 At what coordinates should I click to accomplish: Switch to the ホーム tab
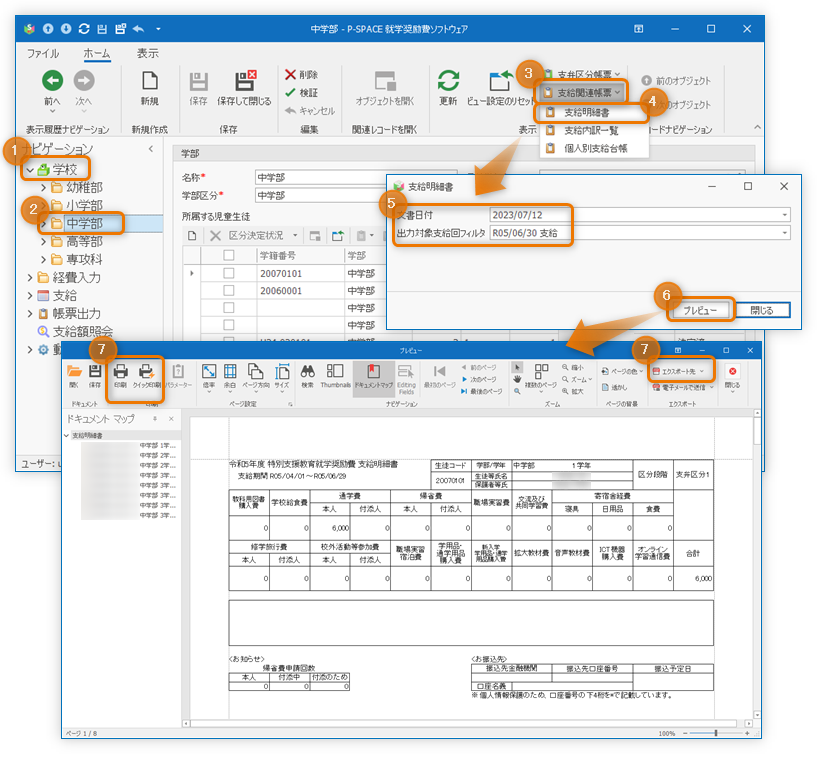pyautogui.click(x=97, y=53)
